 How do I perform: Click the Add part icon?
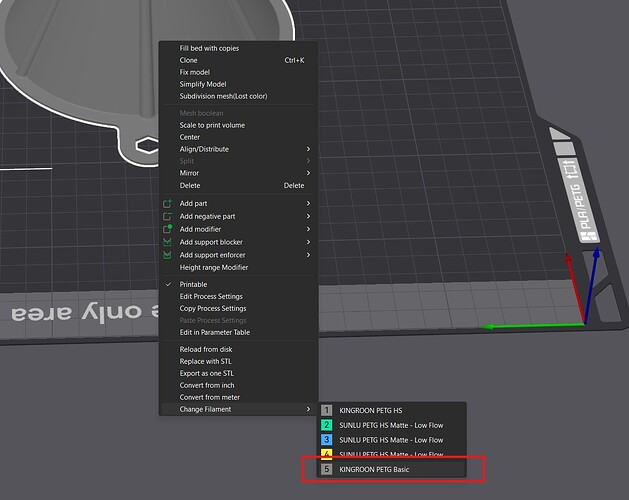tap(168, 203)
